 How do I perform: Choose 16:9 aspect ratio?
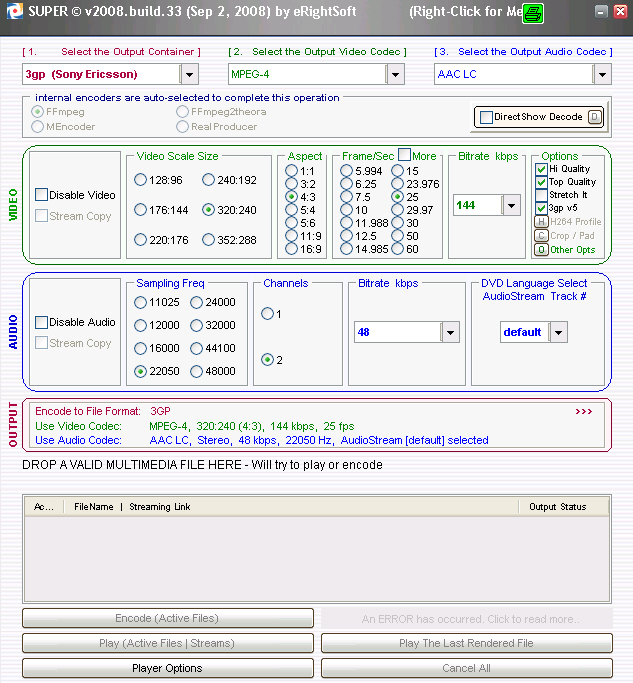click(x=291, y=249)
